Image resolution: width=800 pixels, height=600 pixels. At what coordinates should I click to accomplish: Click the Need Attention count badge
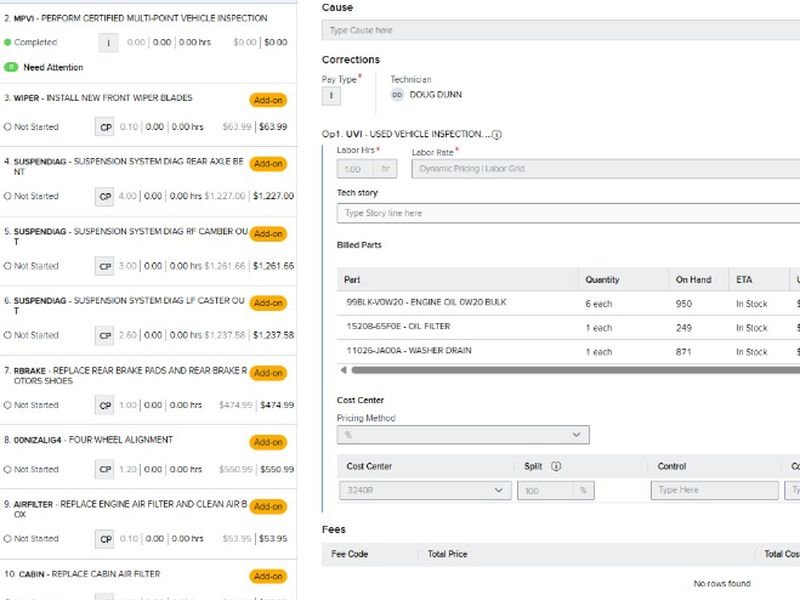click(x=11, y=68)
